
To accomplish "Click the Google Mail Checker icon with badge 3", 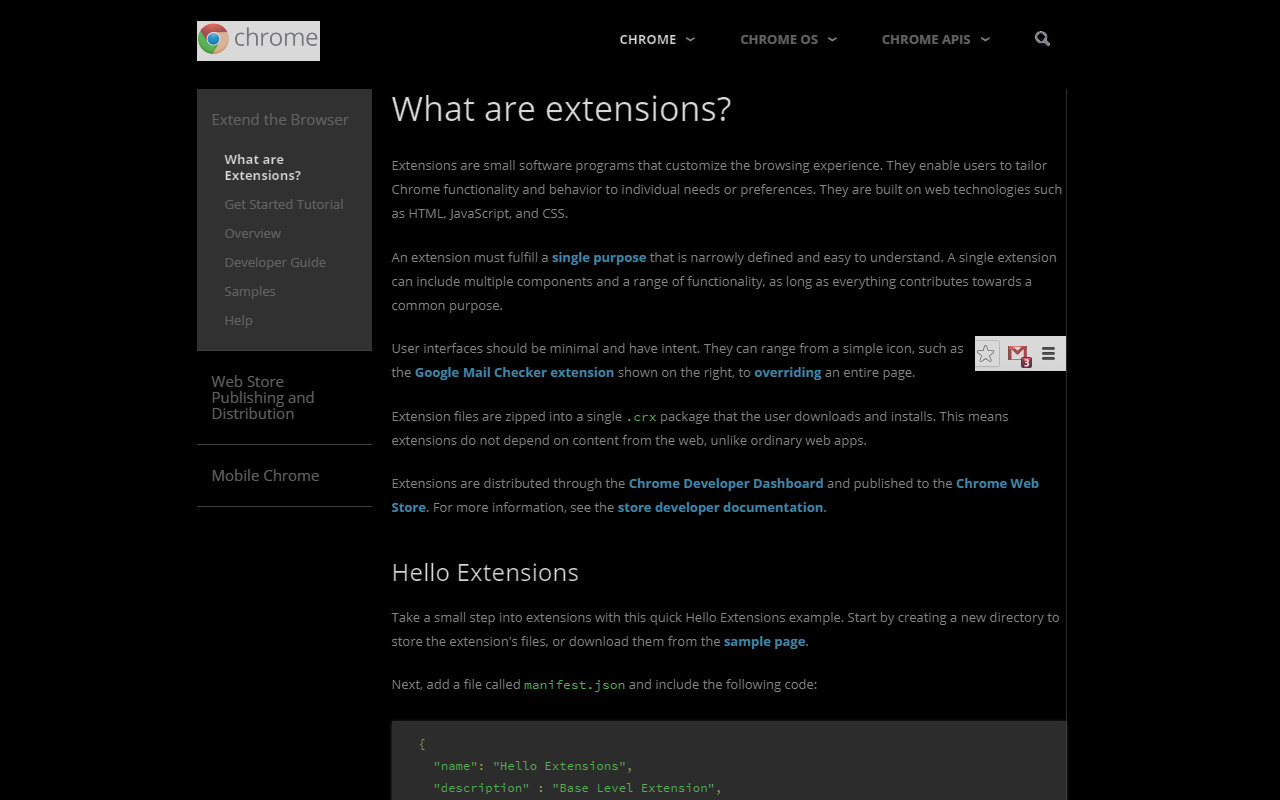I will coord(1018,353).
